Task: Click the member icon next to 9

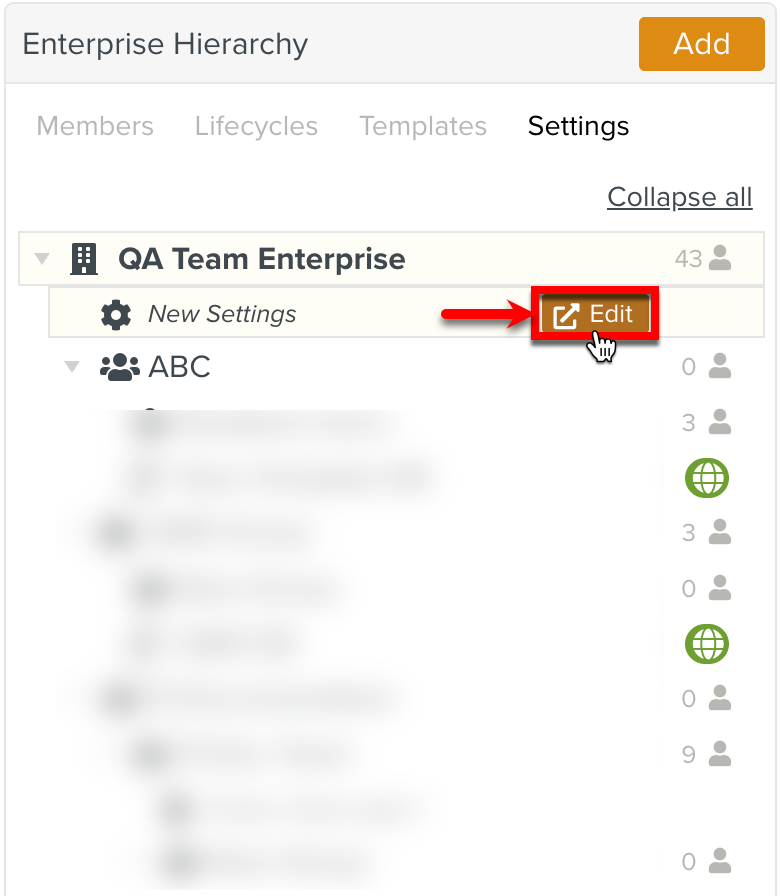Action: coord(719,754)
